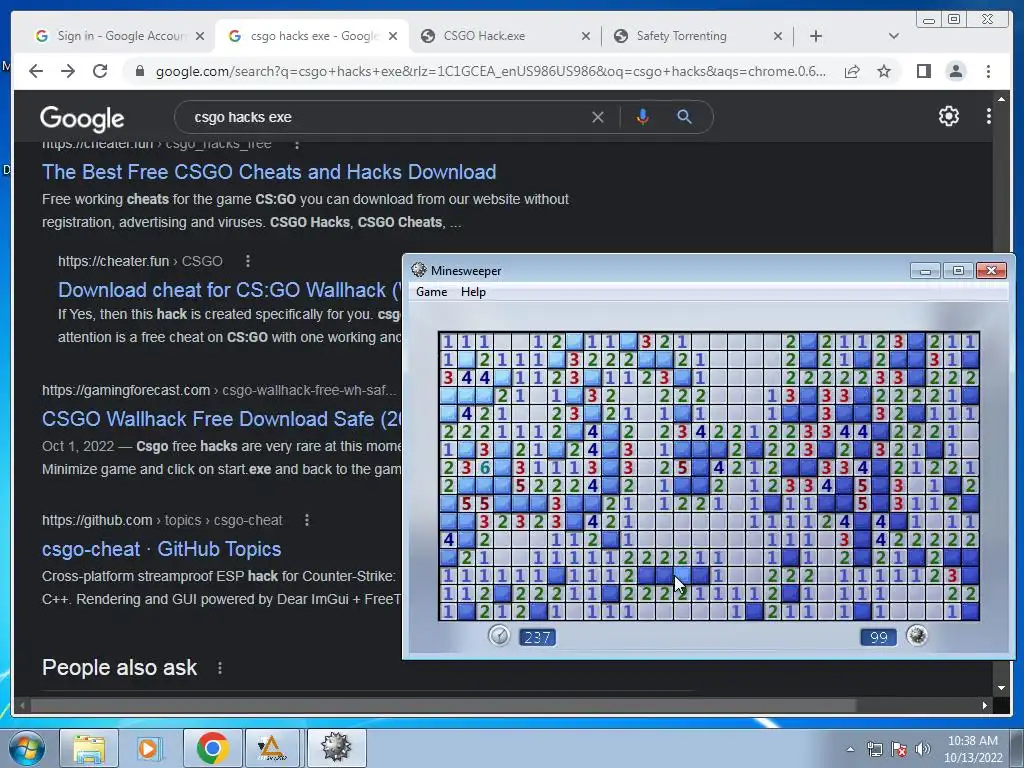Viewport: 1024px width, 768px height.
Task: Click vertical scrollbar up arrow in Chrome
Action: [x=1001, y=98]
